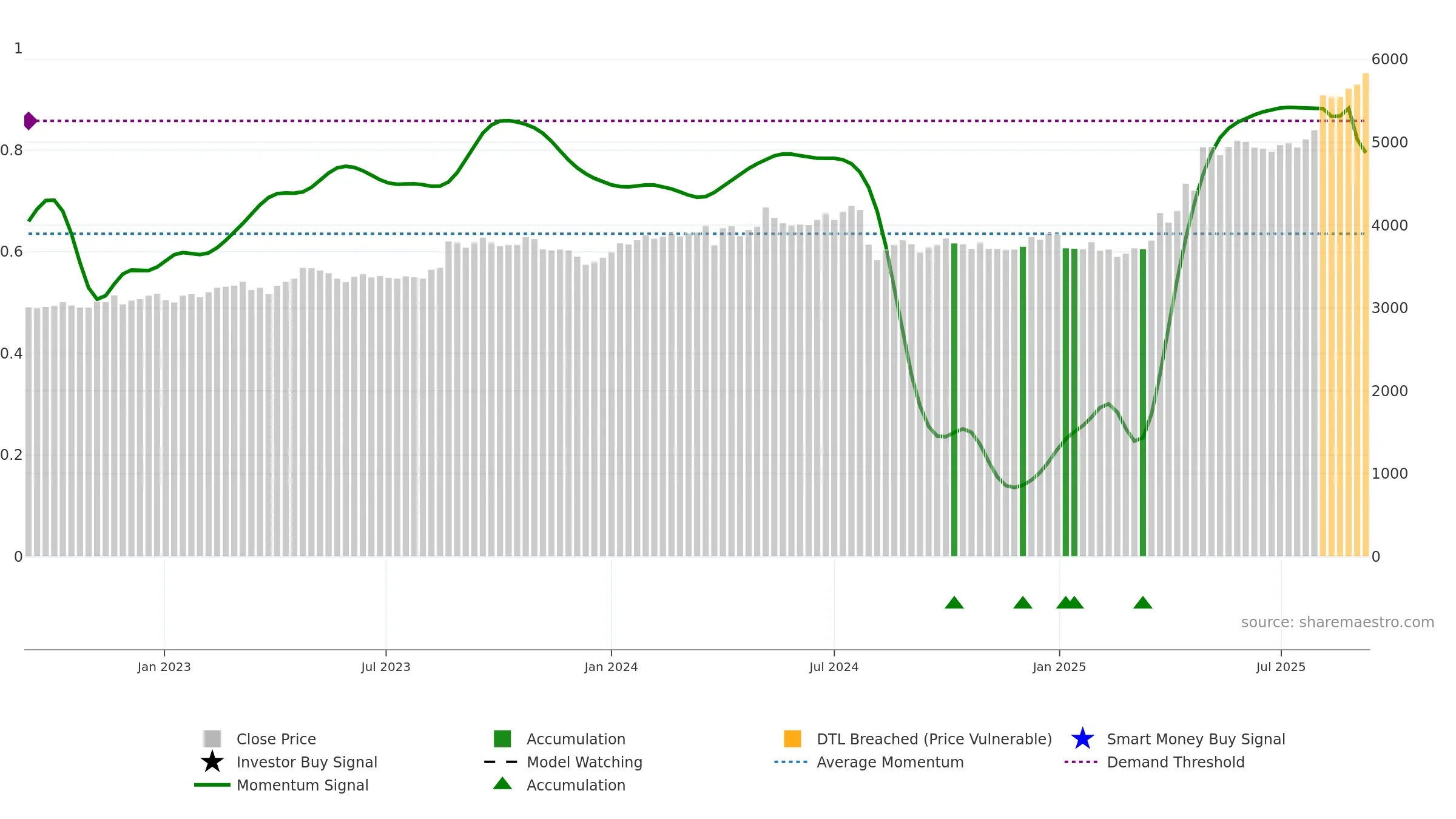Toggle the Demand Threshold legend entry
The height and width of the screenshot is (819, 1456).
pos(1175,762)
